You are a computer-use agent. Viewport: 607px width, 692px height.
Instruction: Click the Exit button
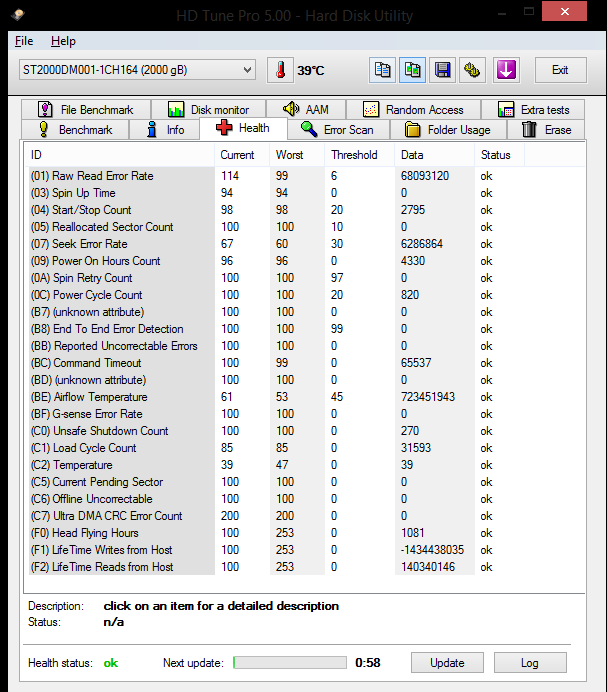coord(561,70)
